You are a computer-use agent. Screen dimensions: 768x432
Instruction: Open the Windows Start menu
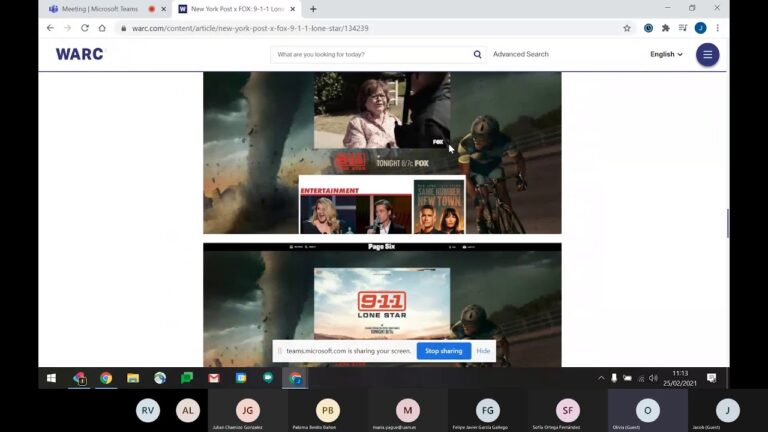click(x=51, y=378)
